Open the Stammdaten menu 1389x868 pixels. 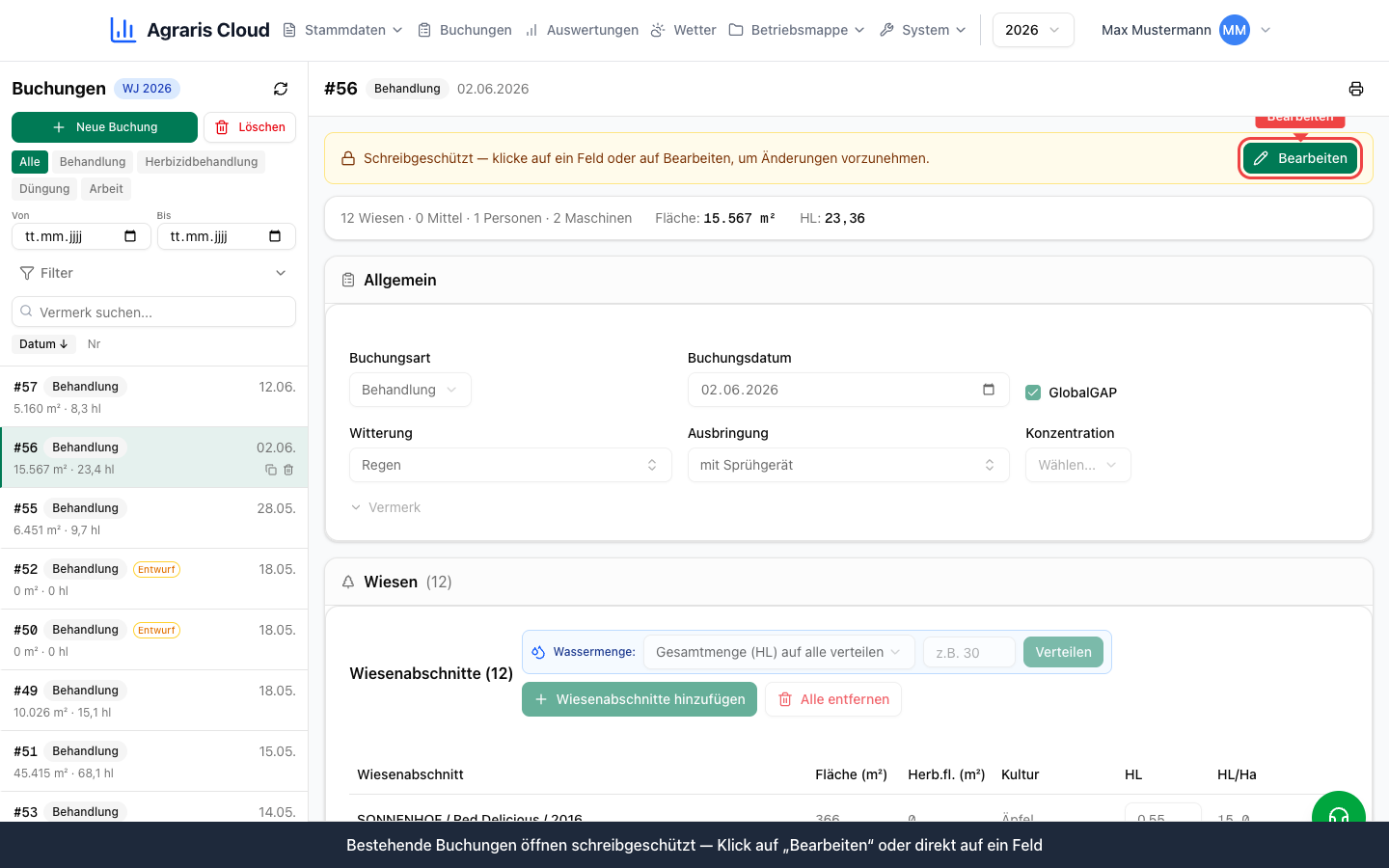click(x=342, y=30)
